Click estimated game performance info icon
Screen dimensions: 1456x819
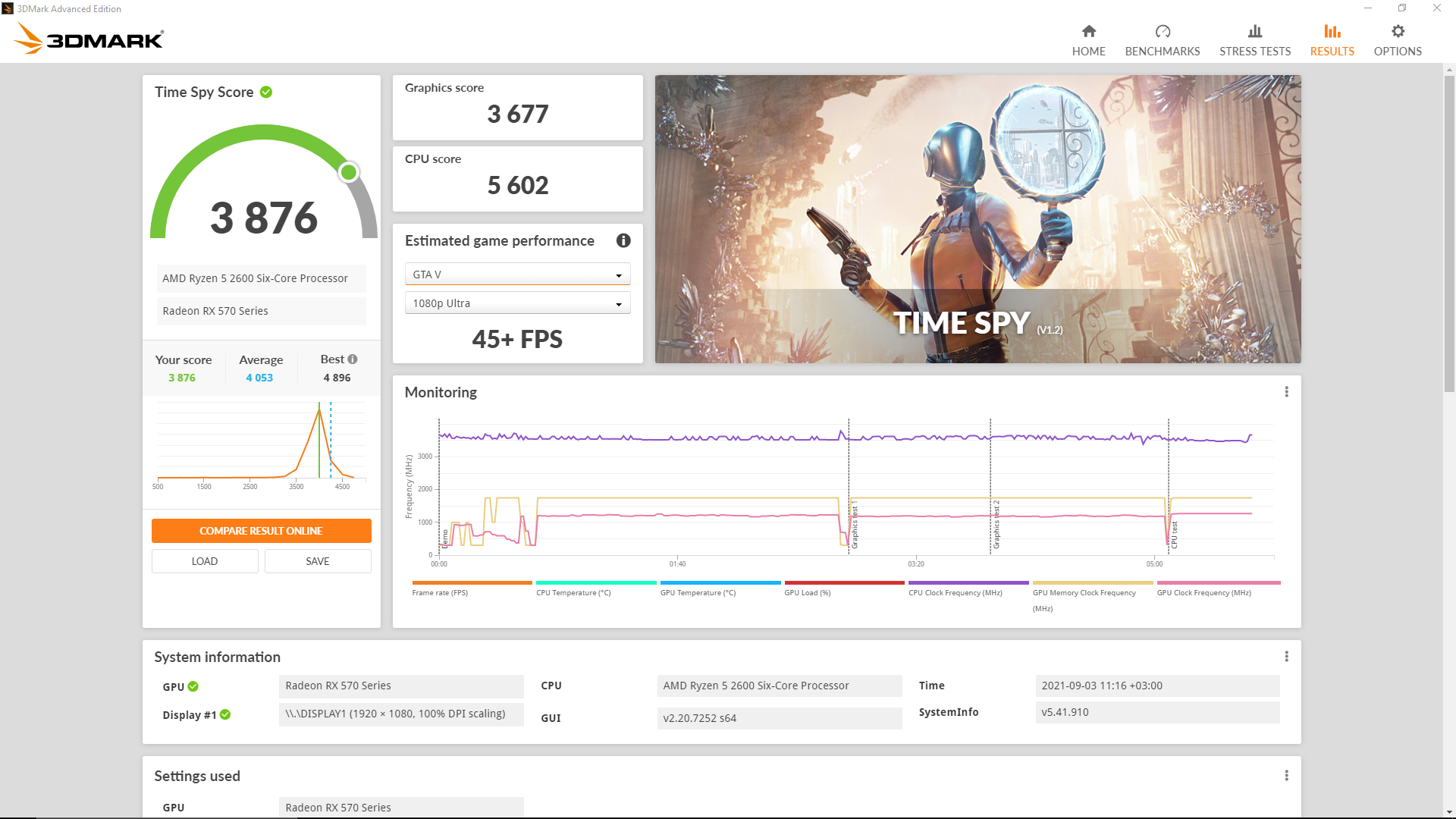coord(623,240)
